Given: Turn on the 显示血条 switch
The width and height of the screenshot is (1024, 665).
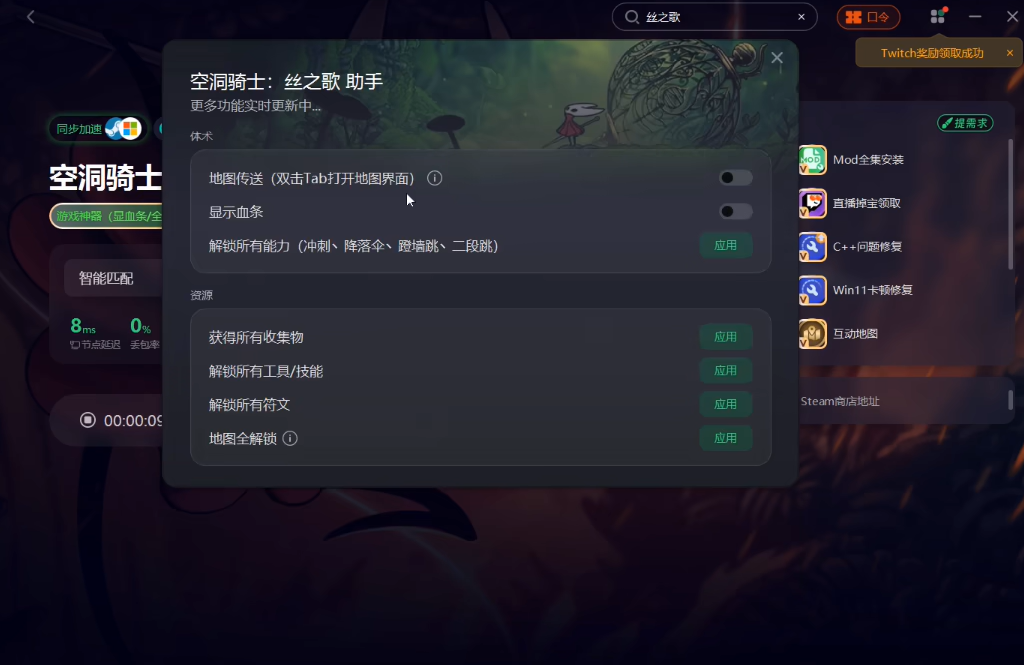Looking at the screenshot, I should pos(735,212).
